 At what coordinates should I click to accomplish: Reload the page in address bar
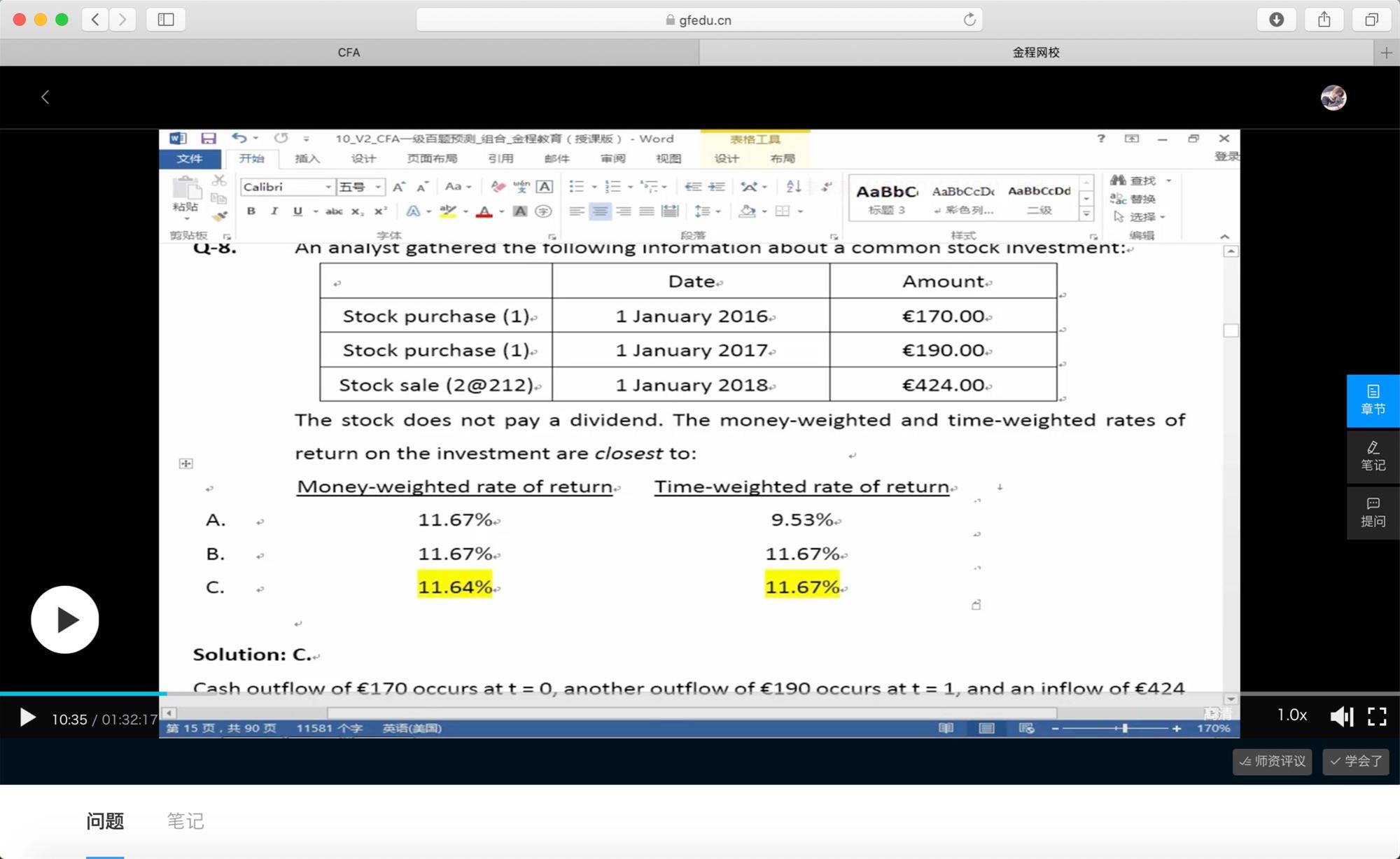click(x=969, y=20)
